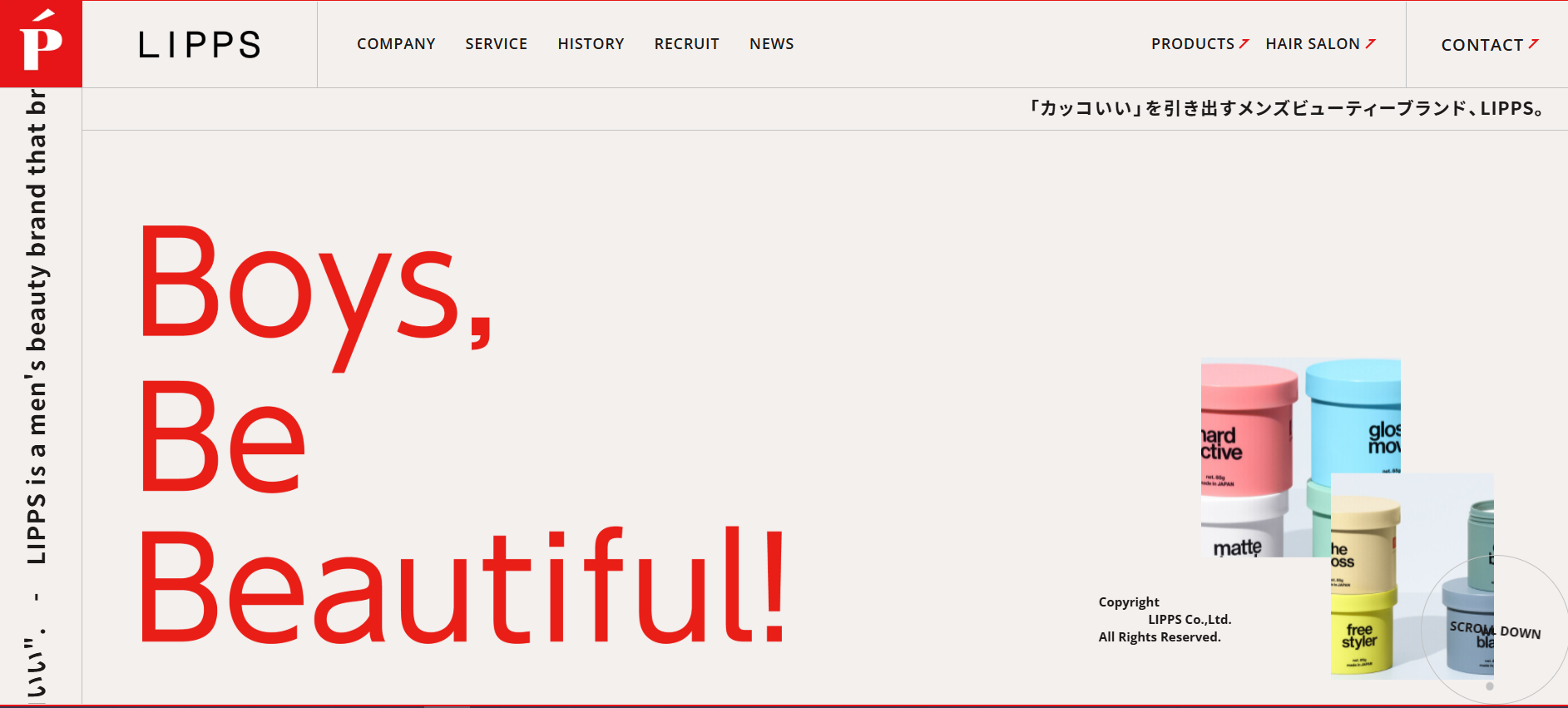Open the NEWS section link
1568x708 pixels.
[x=772, y=44]
